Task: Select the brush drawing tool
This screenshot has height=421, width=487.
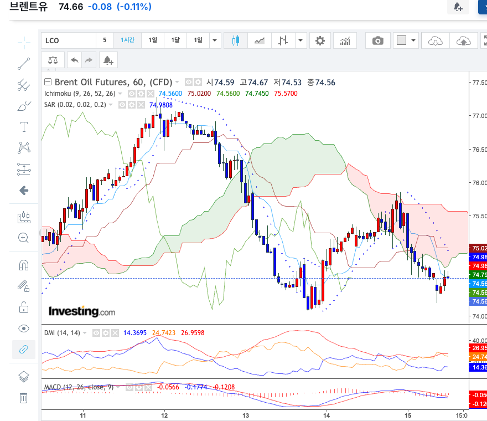Action: pos(24,106)
